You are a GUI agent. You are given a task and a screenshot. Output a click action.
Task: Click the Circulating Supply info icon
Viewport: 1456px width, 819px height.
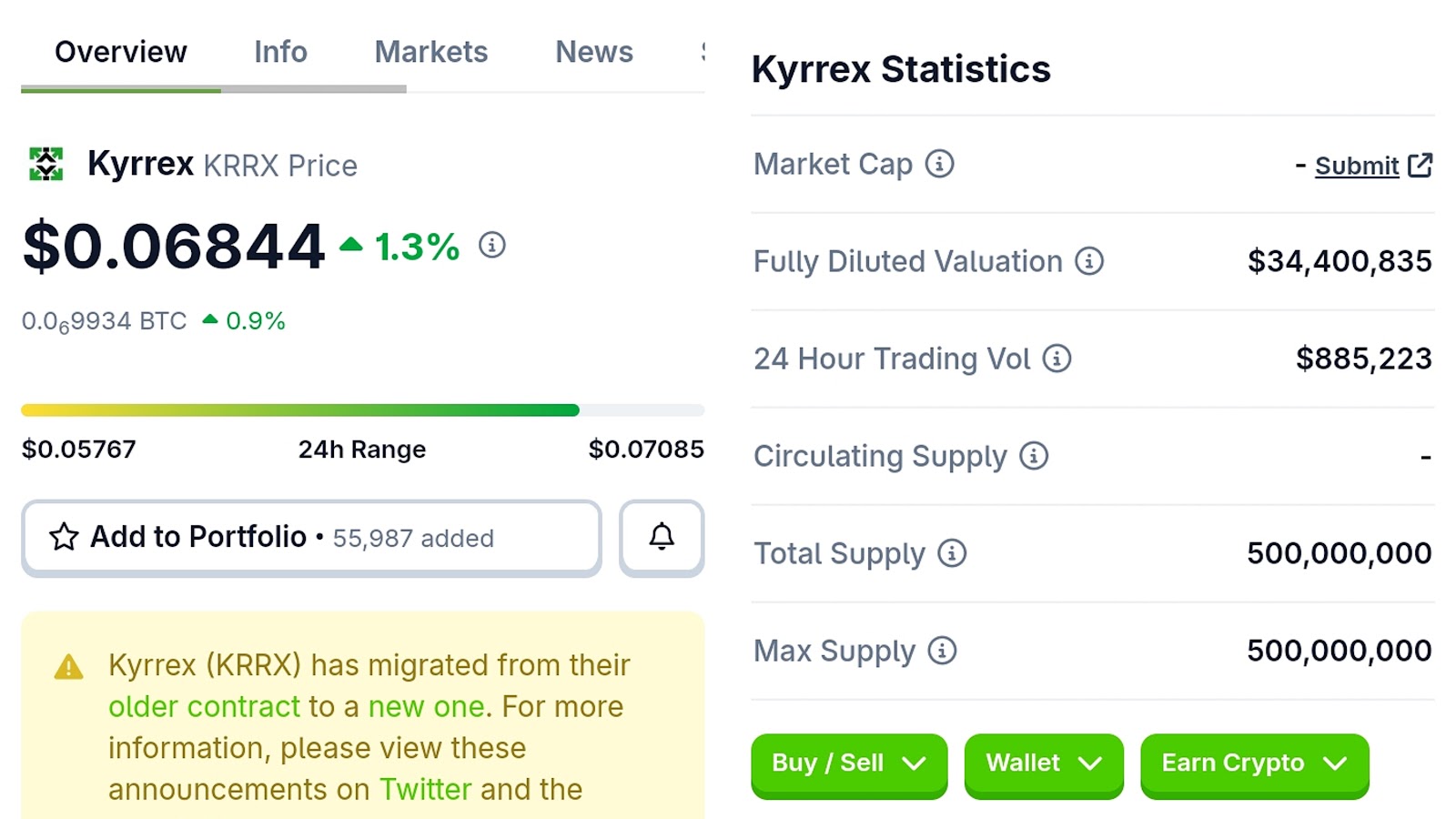pyautogui.click(x=1034, y=456)
